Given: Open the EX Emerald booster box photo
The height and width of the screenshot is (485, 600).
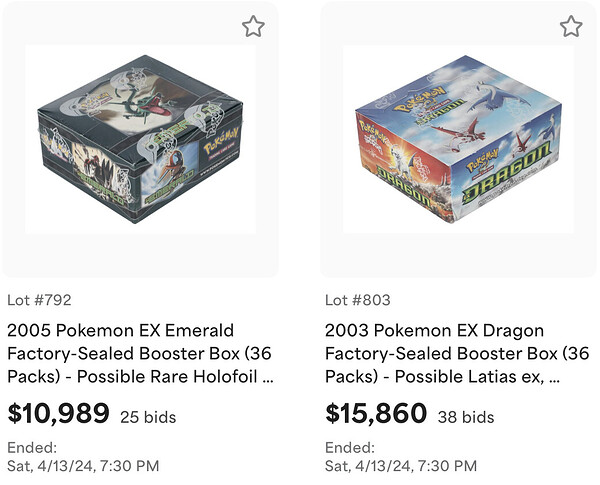Looking at the screenshot, I should click(x=140, y=138).
